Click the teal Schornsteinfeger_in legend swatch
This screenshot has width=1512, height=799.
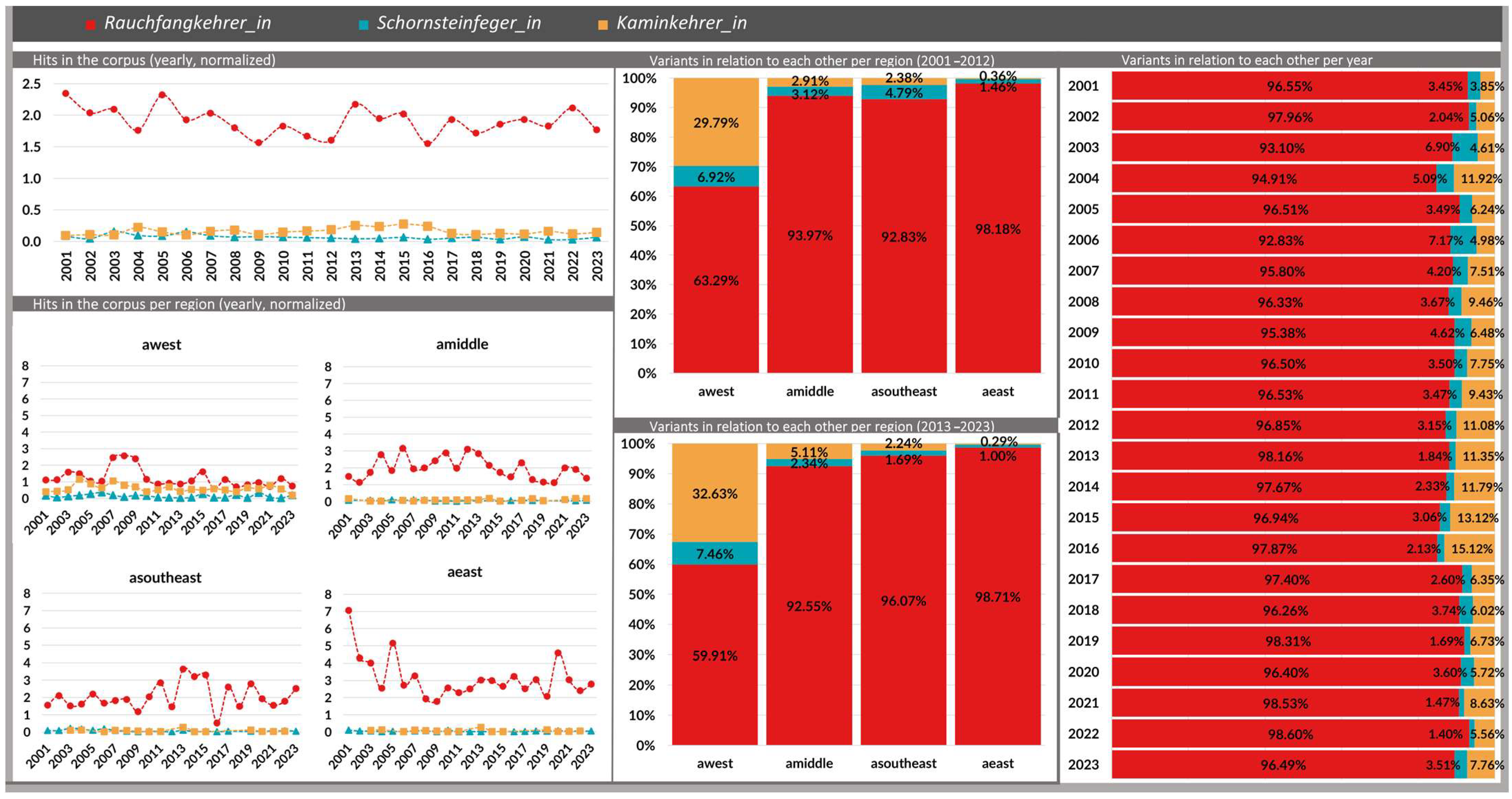click(x=363, y=24)
